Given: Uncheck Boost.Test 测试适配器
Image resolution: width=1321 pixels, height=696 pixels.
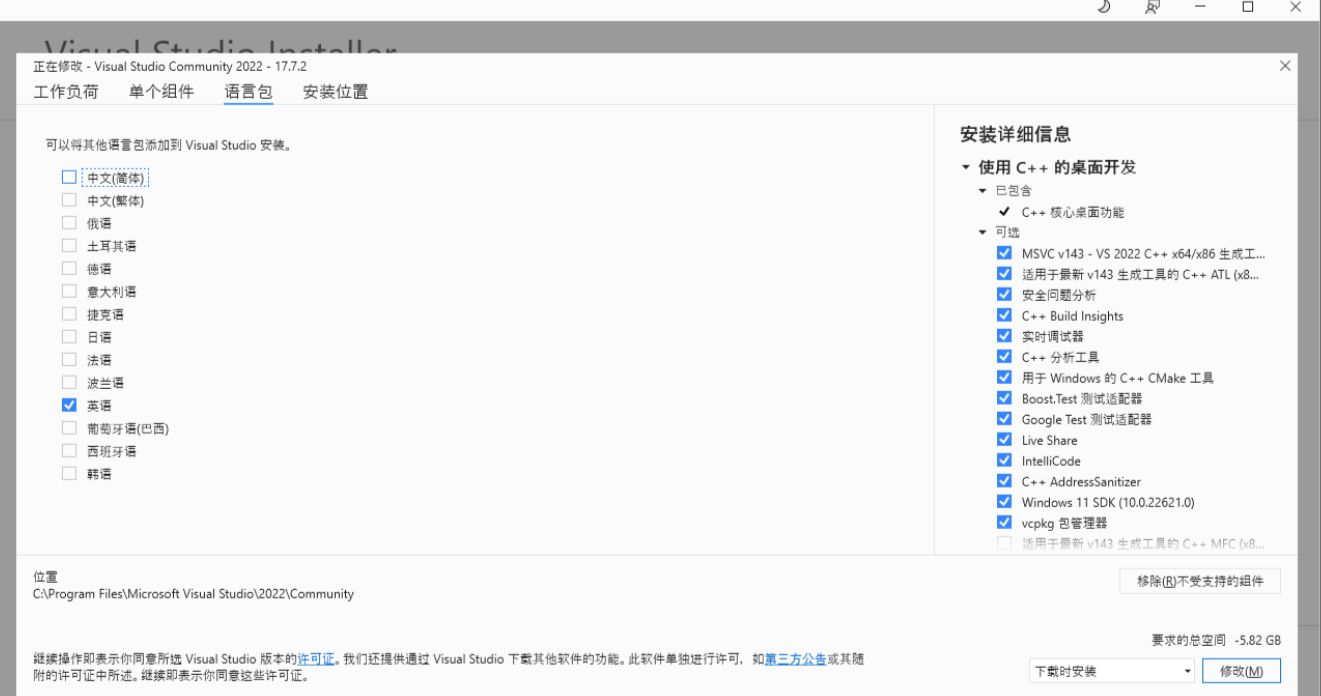Looking at the screenshot, I should point(1004,398).
